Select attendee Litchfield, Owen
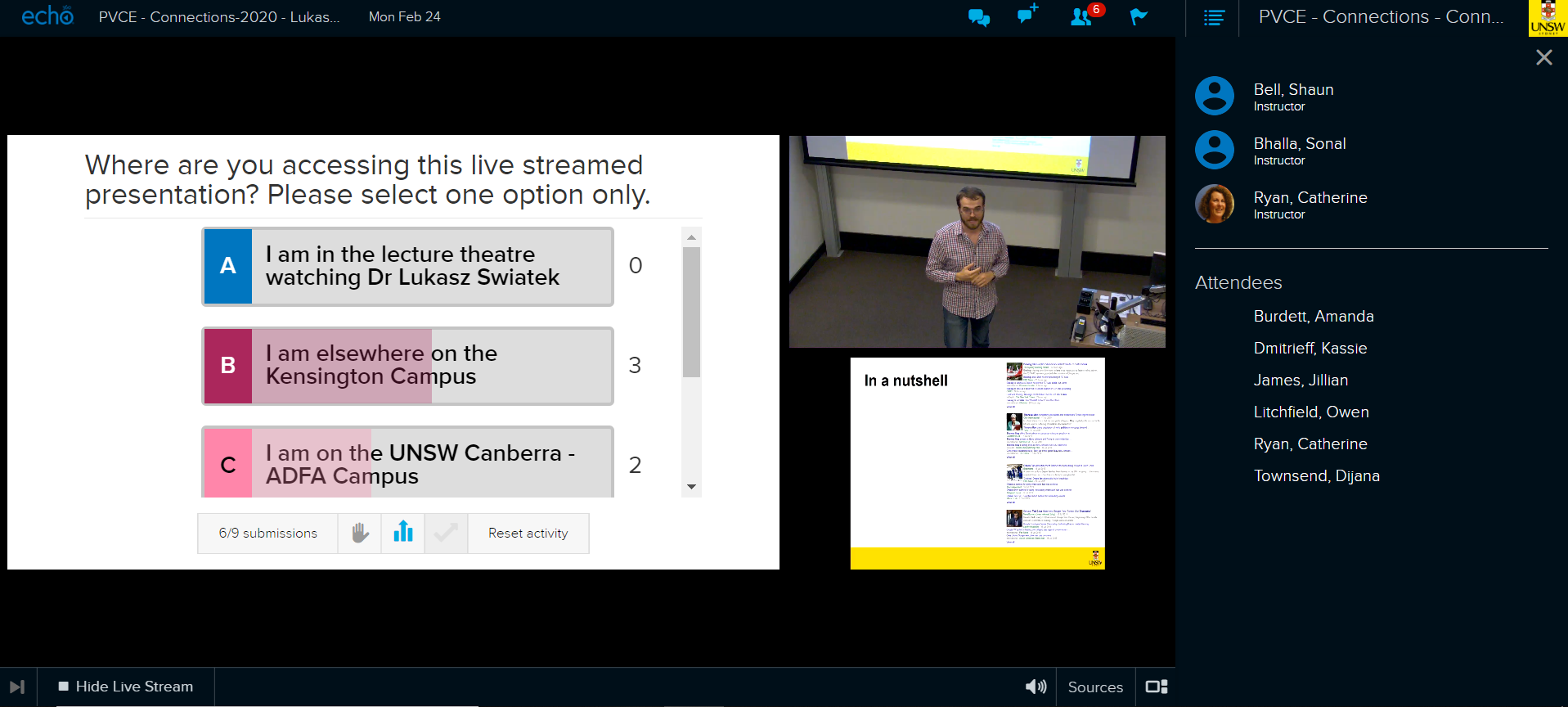 1311,412
